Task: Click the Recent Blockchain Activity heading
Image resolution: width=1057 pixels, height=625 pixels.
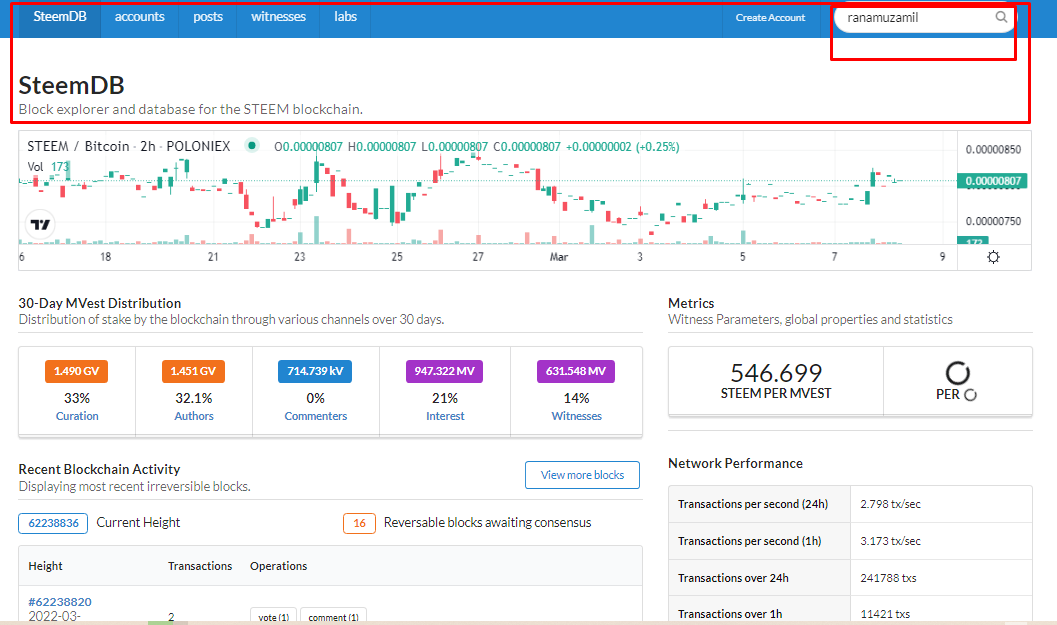Action: [x=99, y=469]
